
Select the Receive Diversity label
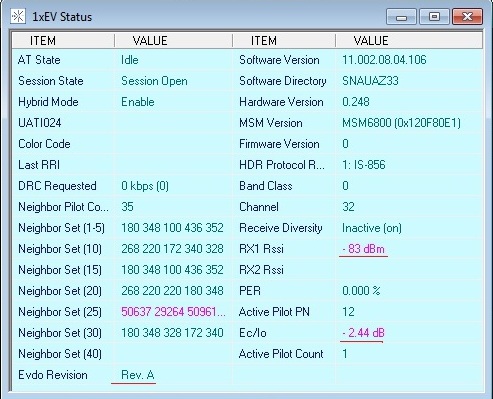click(281, 228)
